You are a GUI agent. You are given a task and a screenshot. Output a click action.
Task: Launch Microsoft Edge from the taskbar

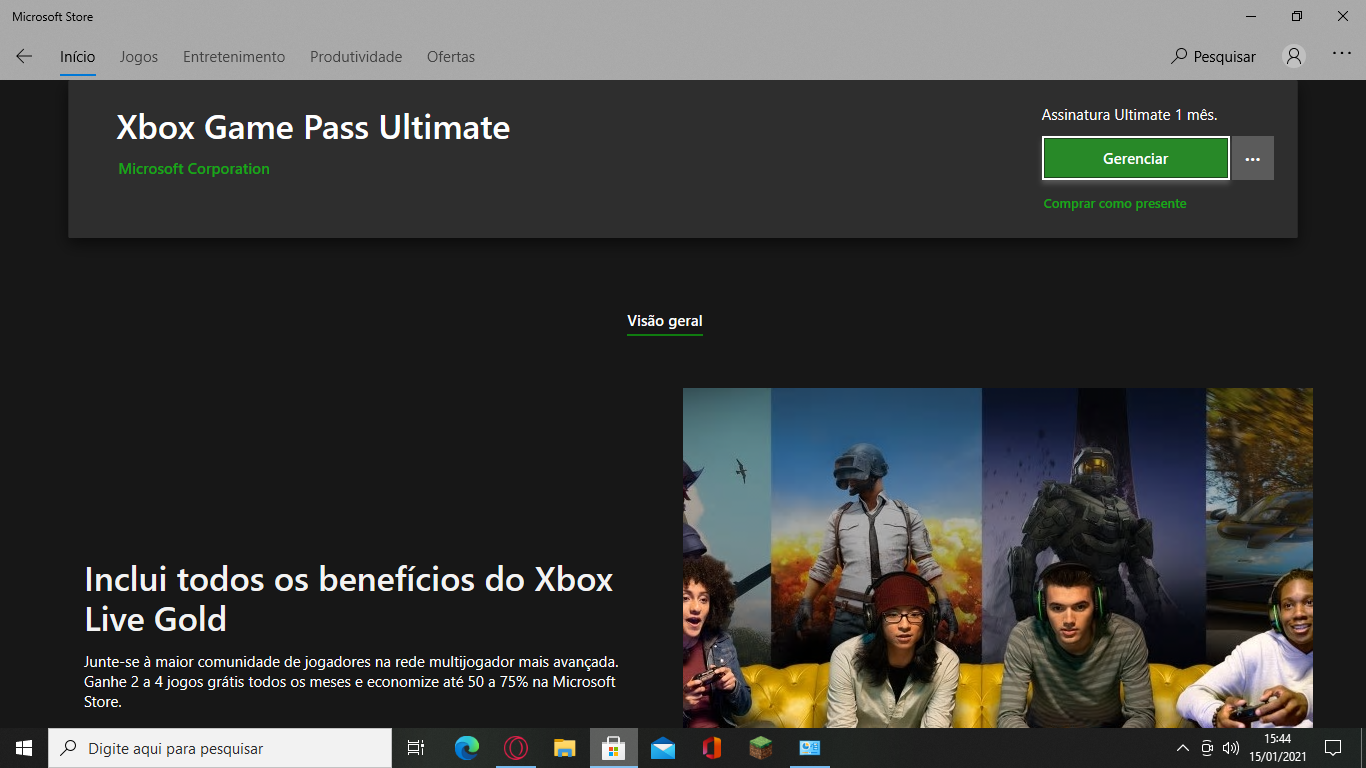click(467, 748)
